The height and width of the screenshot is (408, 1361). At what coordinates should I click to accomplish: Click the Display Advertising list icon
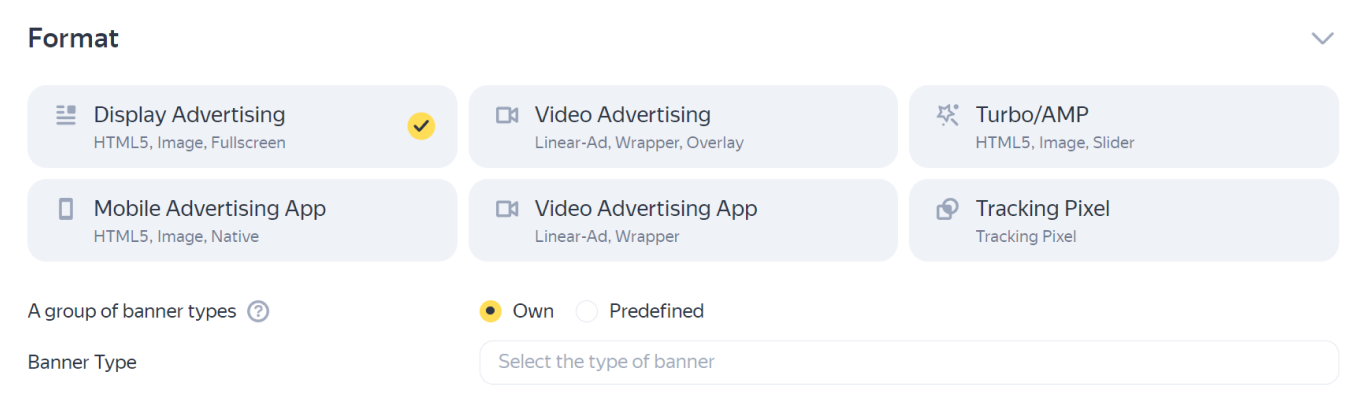click(66, 115)
